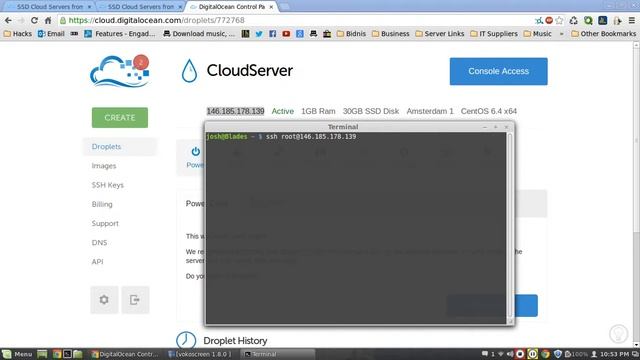Open the Music bookmarks folder
The width and height of the screenshot is (640, 360).
tap(537, 34)
